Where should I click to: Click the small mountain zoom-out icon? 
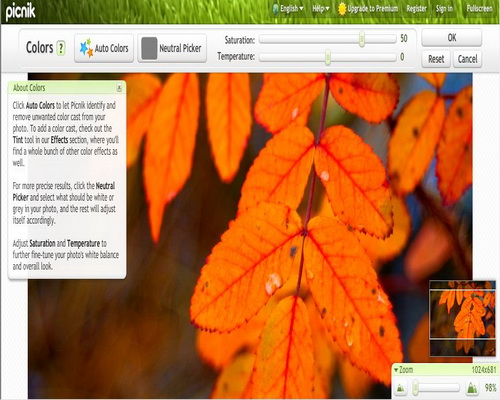tap(401, 388)
